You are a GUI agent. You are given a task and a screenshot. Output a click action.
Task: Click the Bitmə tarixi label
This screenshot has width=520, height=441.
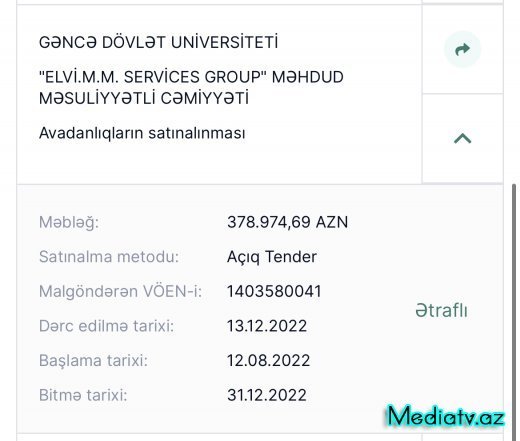(x=83, y=395)
